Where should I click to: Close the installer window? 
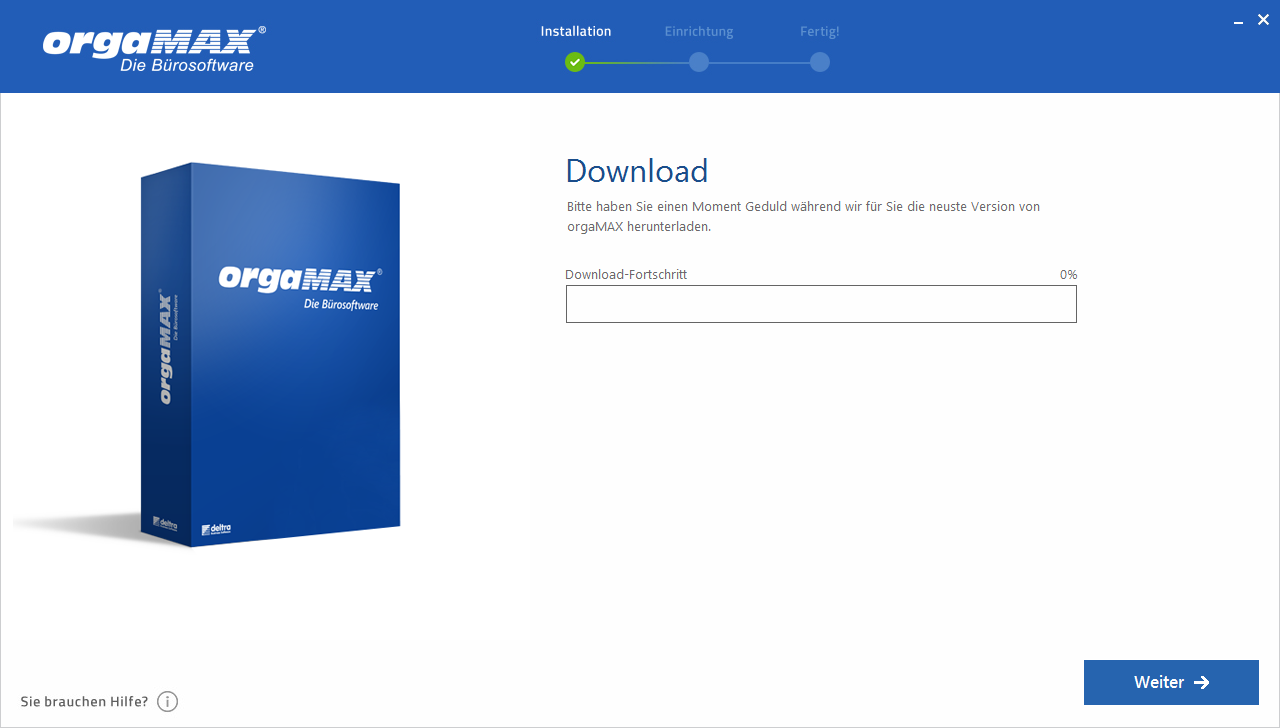click(x=1263, y=19)
